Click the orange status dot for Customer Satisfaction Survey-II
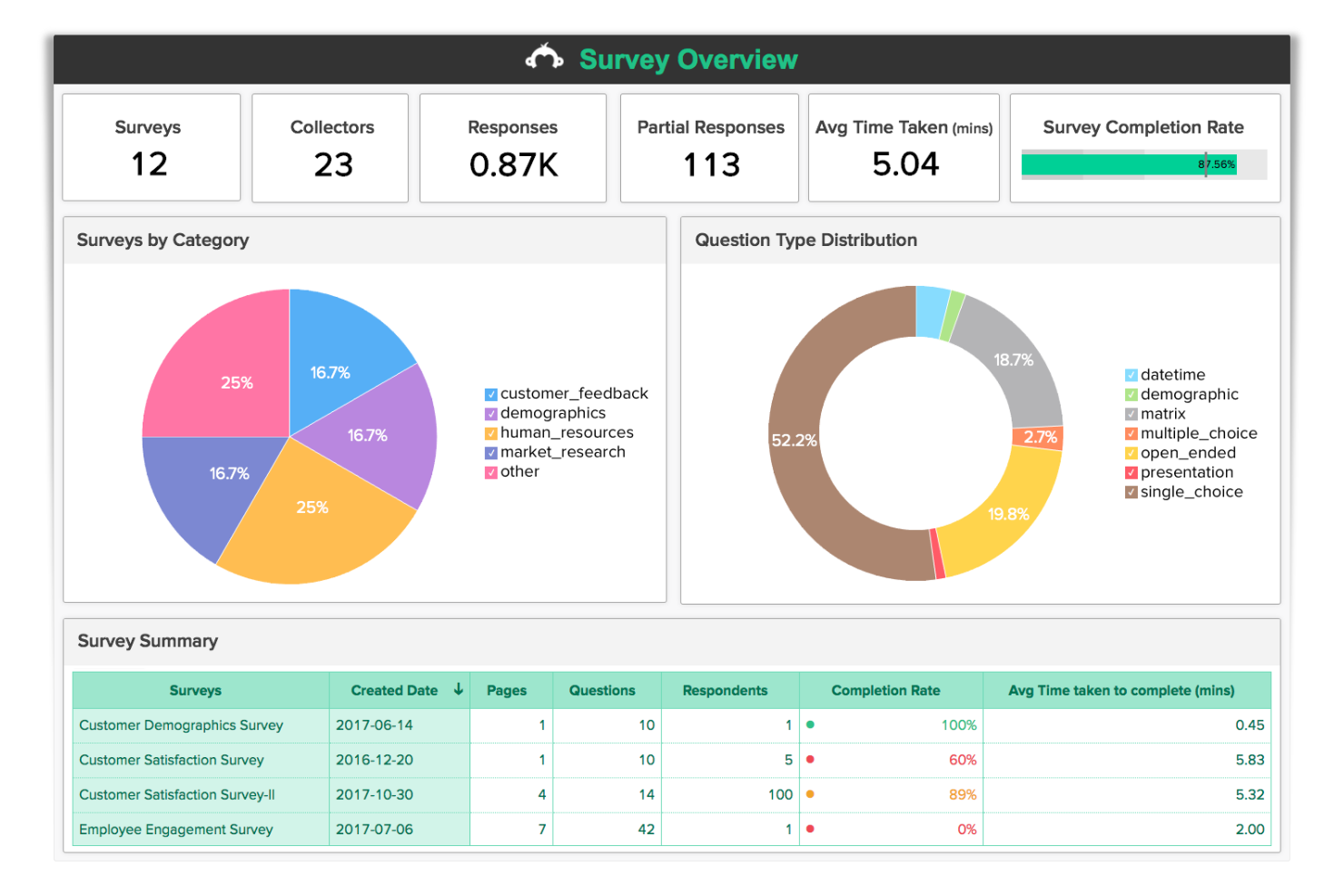Viewport: 1344px width, 896px height. 809,794
